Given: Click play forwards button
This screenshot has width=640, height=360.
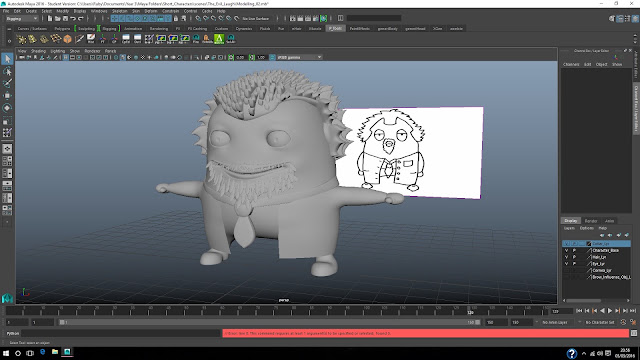Looking at the screenshot, I should [x=610, y=311].
